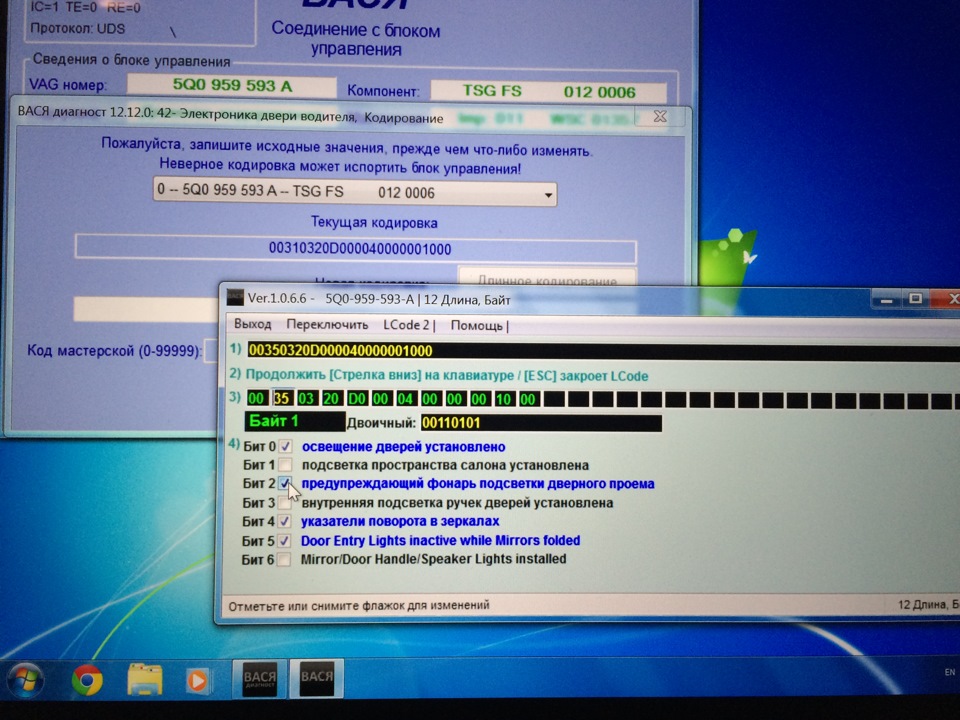Launch Google Chrome from the taskbar
This screenshot has width=960, height=720.
click(87, 680)
